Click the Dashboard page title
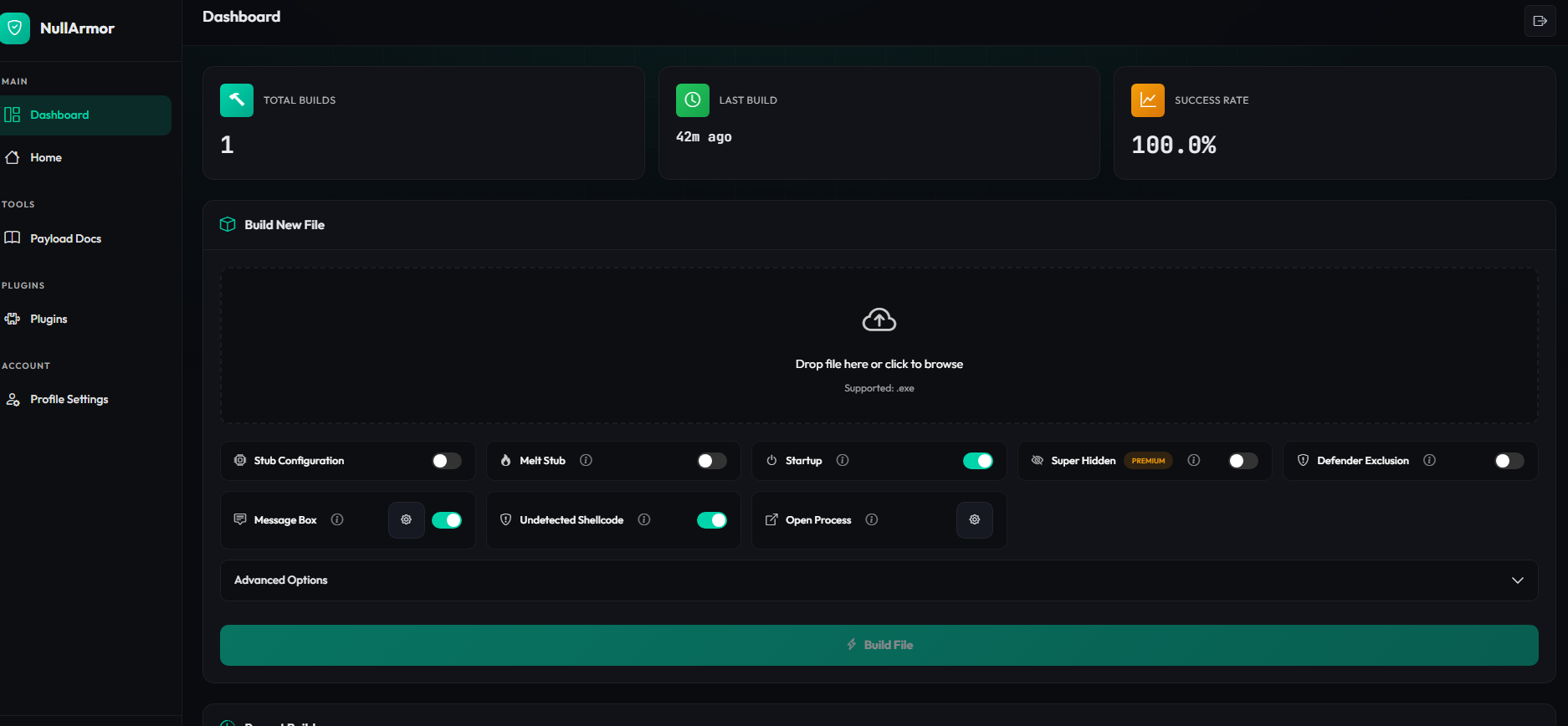The width and height of the screenshot is (1568, 726). [241, 17]
